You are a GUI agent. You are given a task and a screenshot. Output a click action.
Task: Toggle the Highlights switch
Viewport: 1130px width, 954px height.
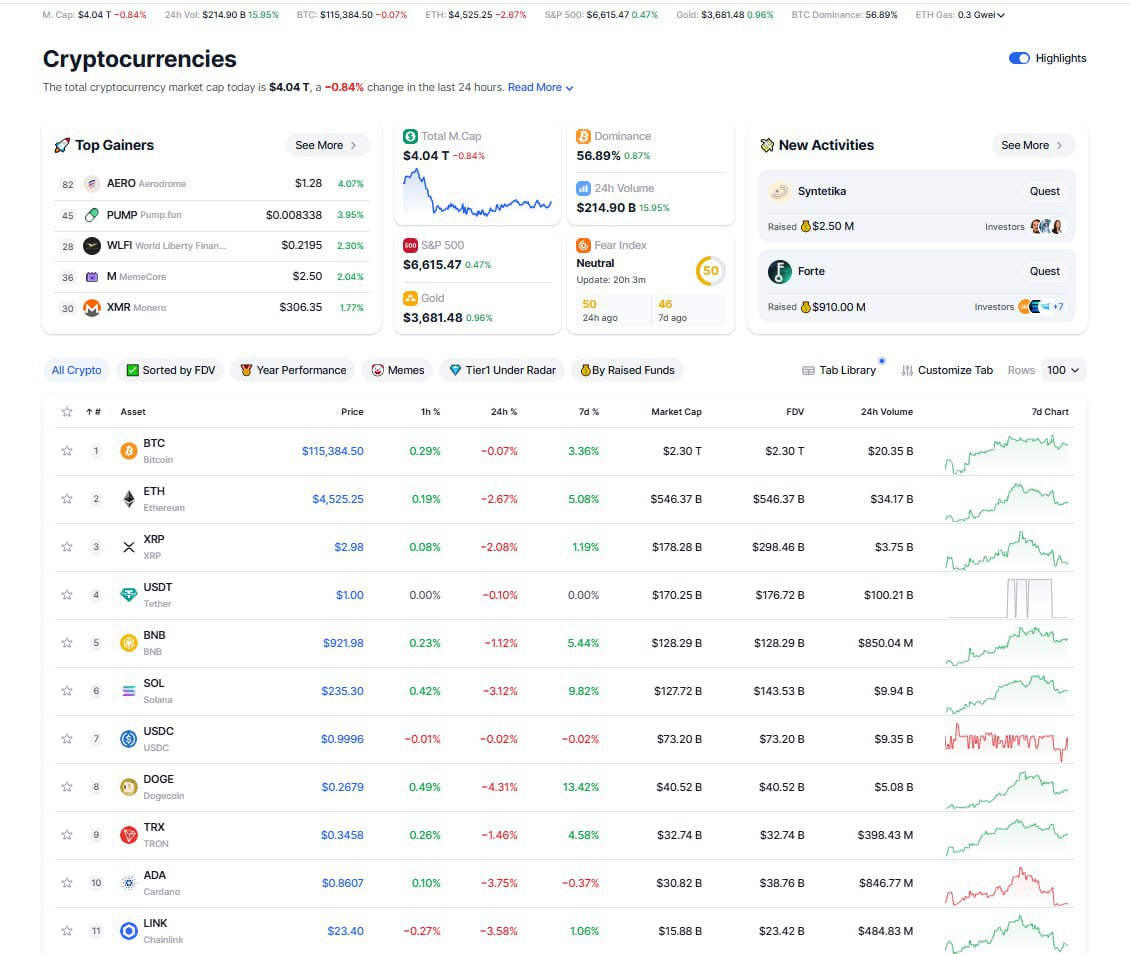[1019, 58]
